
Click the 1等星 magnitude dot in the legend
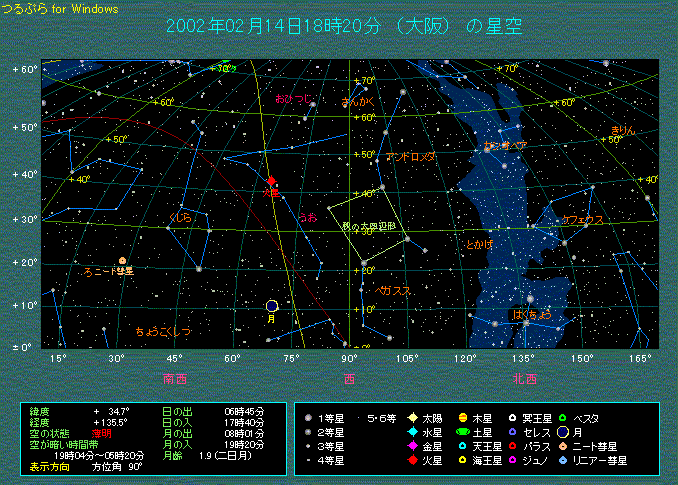[308, 417]
